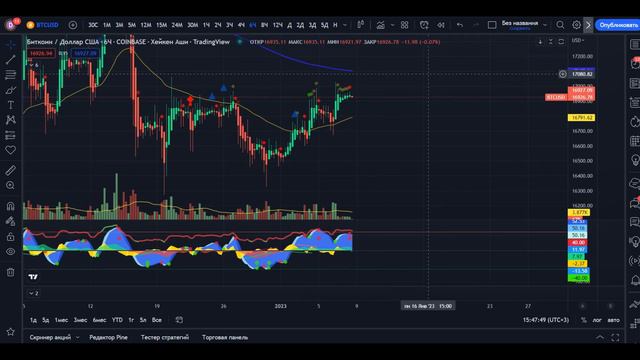Open the indicators and strategies menu
640x360 pixels.
tap(380, 25)
